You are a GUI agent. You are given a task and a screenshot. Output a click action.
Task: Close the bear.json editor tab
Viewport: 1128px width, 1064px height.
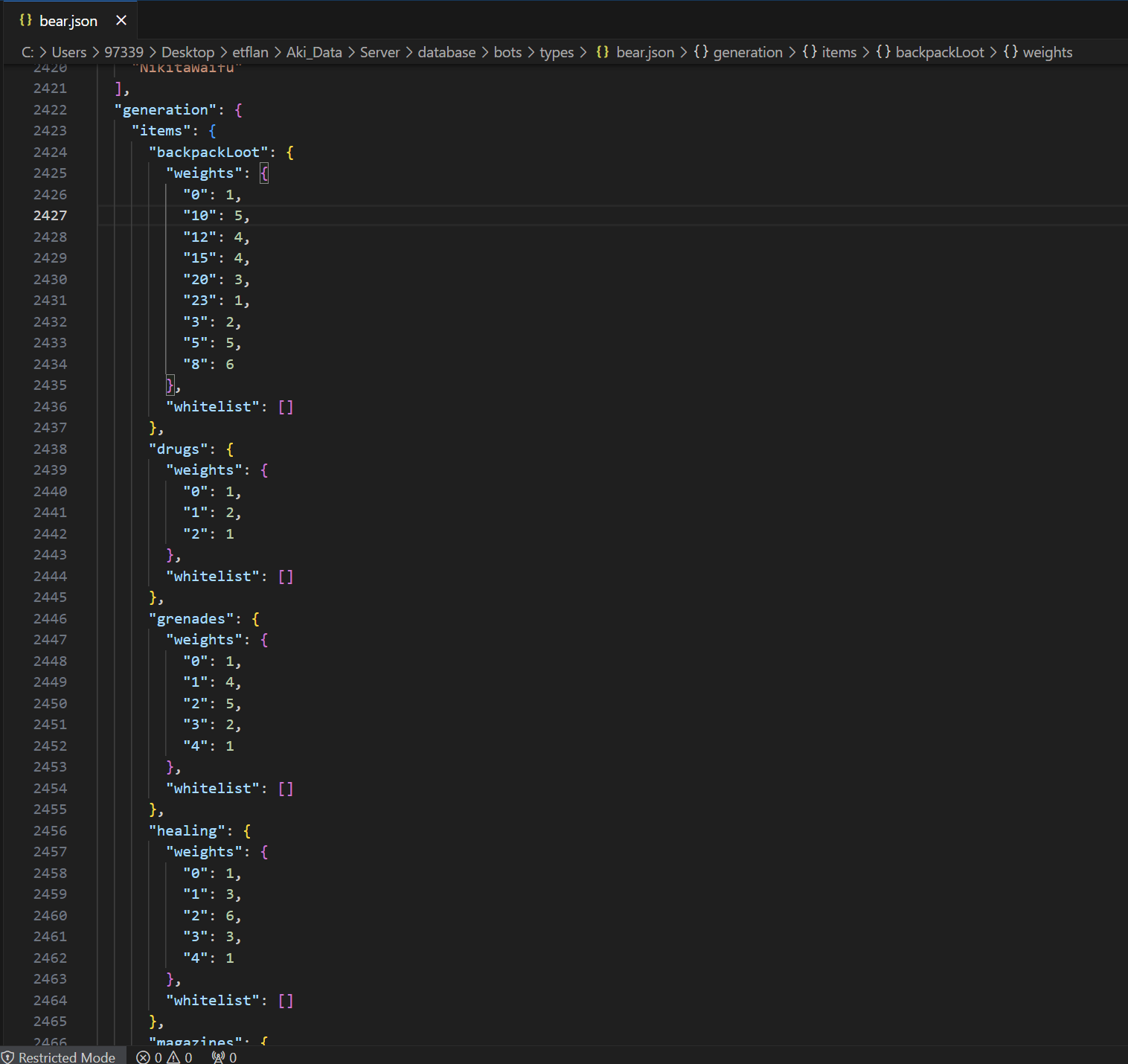point(121,21)
